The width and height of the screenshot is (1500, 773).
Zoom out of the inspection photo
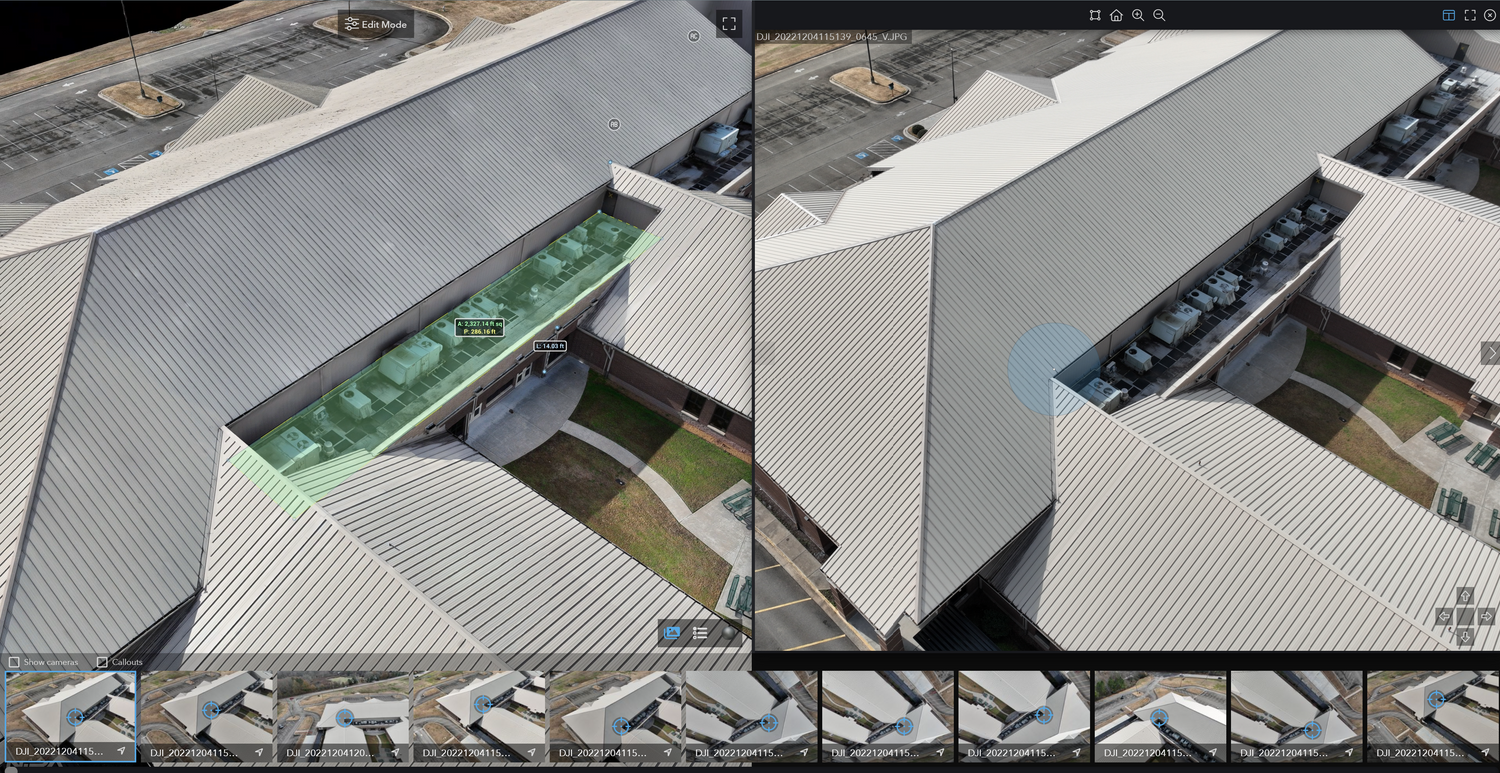pyautogui.click(x=1159, y=15)
